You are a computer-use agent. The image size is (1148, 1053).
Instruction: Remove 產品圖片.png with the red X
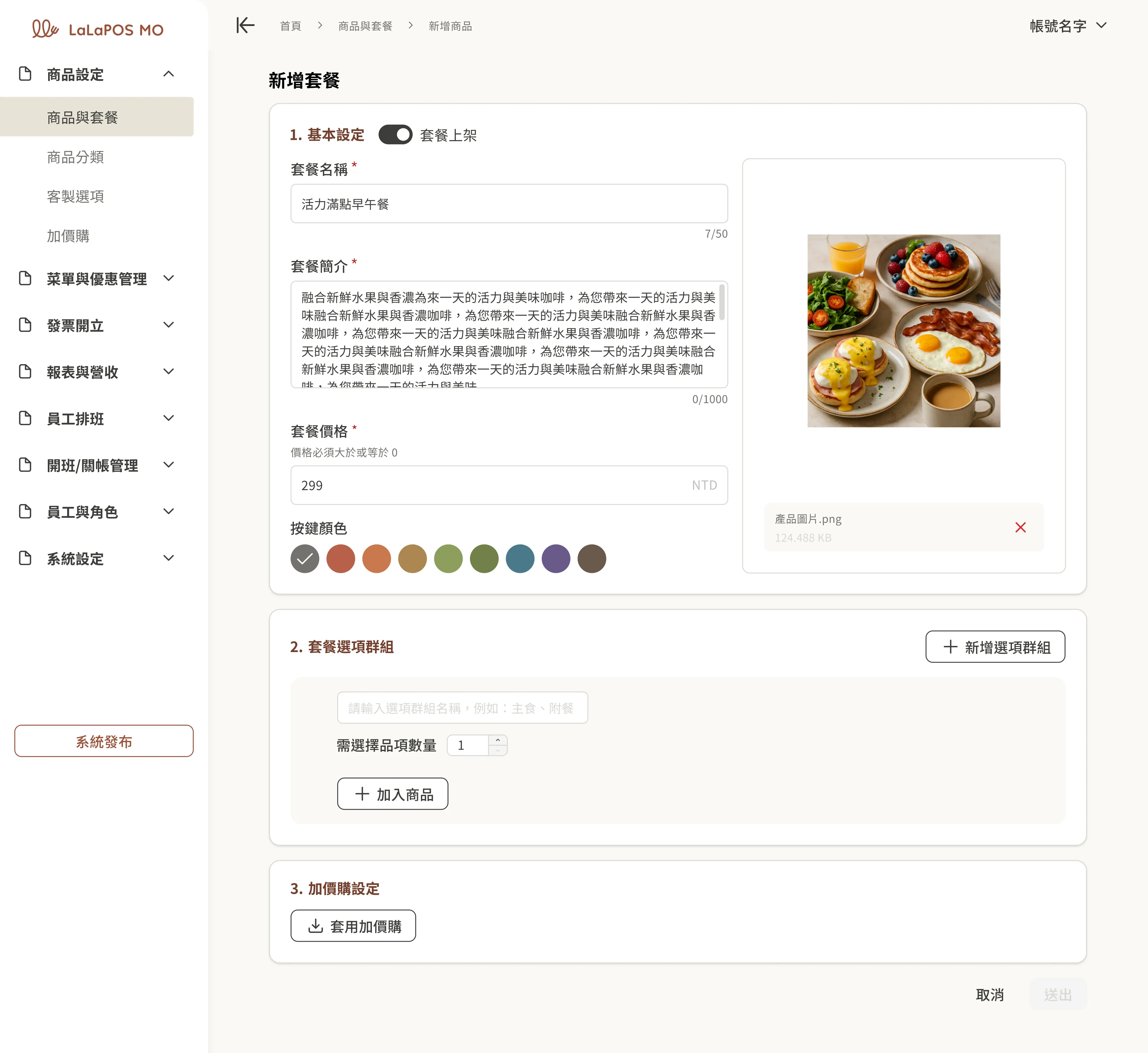click(1020, 528)
